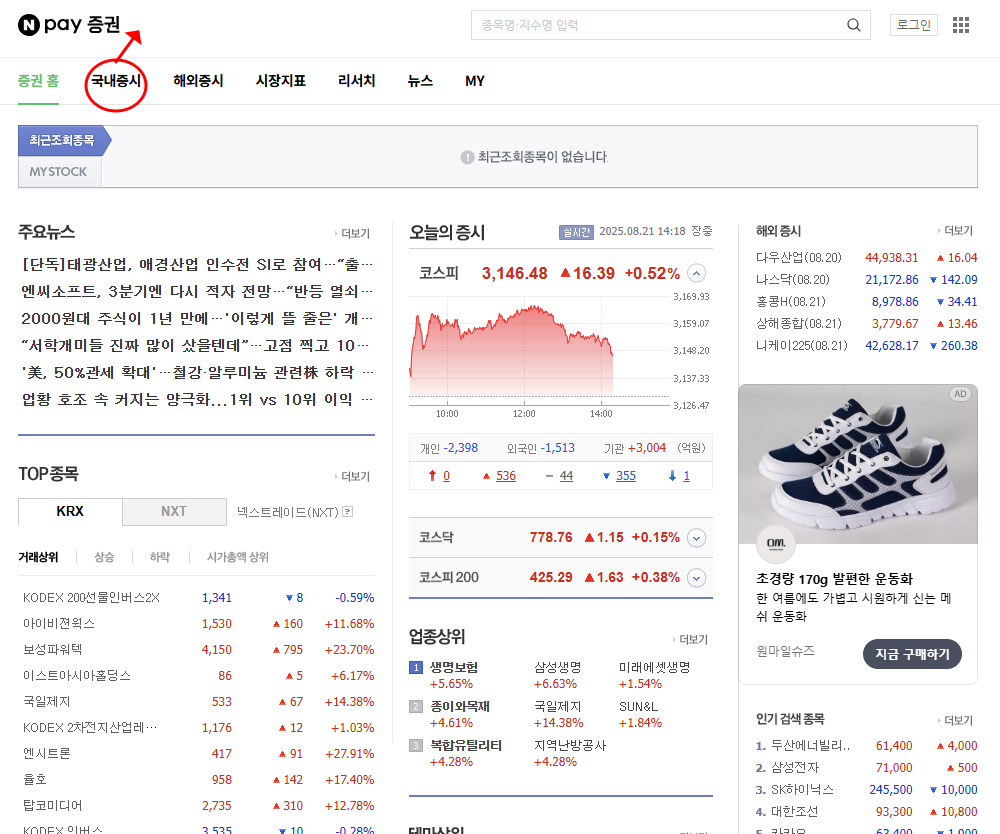1000x834 pixels.
Task: Open the 9-dot apps grid icon
Action: [x=960, y=24]
